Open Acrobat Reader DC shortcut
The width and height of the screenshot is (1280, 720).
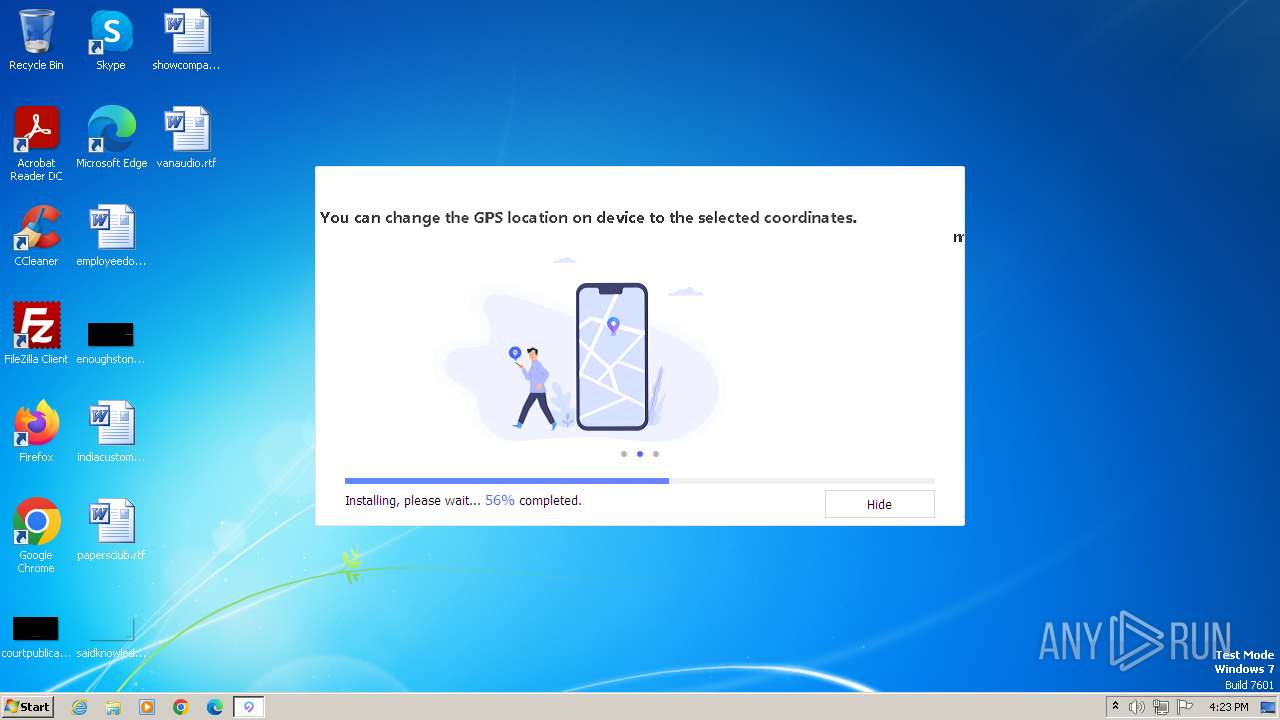click(x=36, y=145)
